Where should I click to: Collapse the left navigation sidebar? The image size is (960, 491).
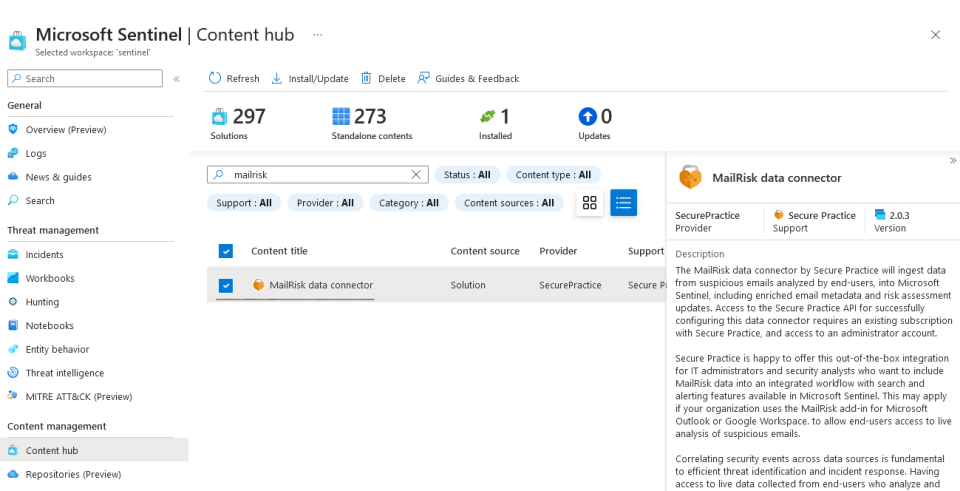point(176,79)
